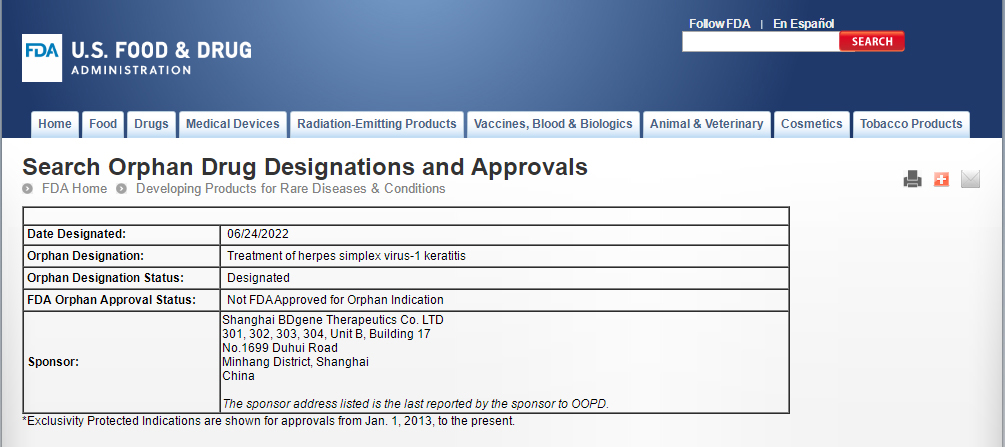Image resolution: width=1005 pixels, height=447 pixels.
Task: Switch language via En Español link
Action: (x=803, y=24)
